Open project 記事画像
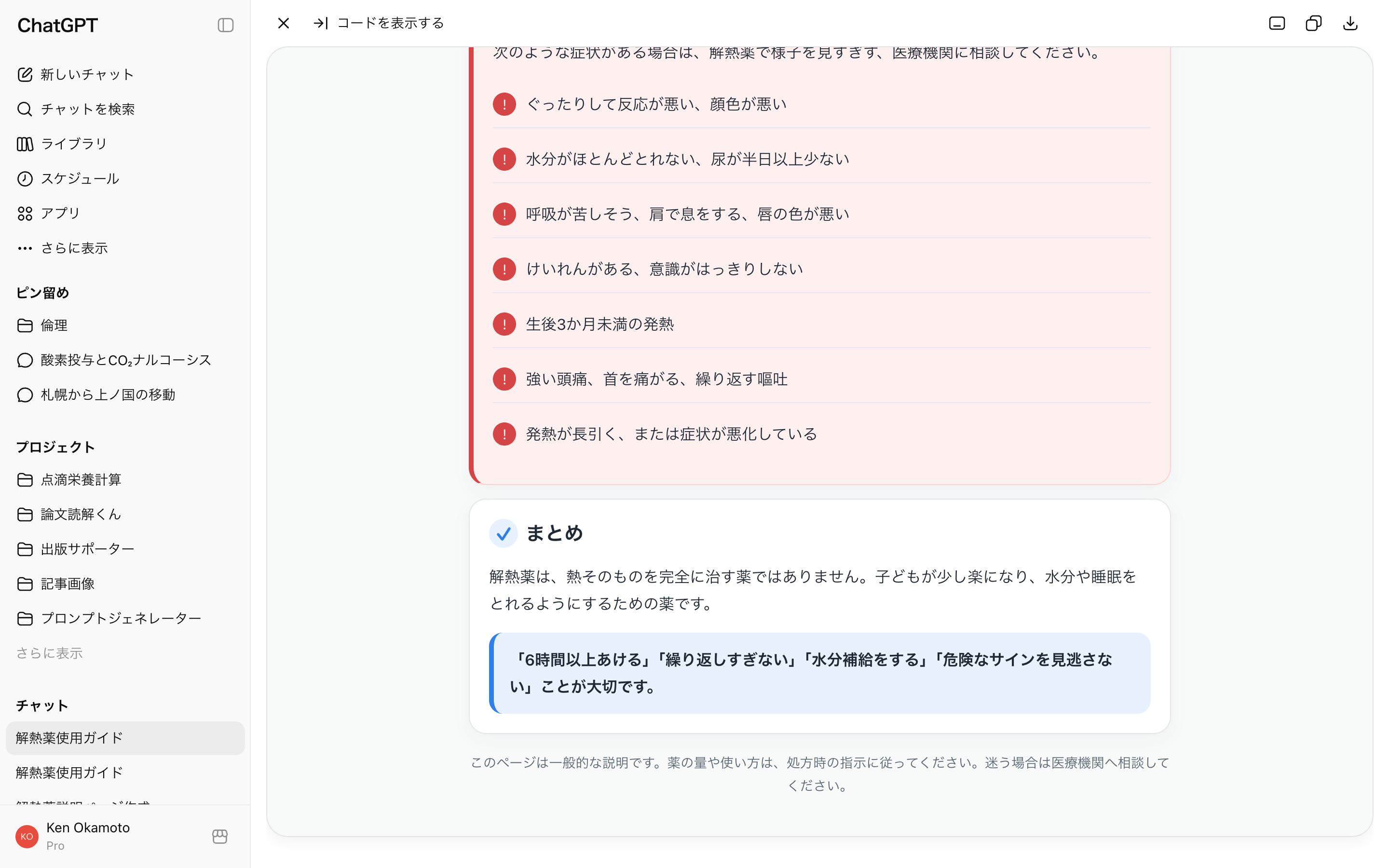 point(125,584)
